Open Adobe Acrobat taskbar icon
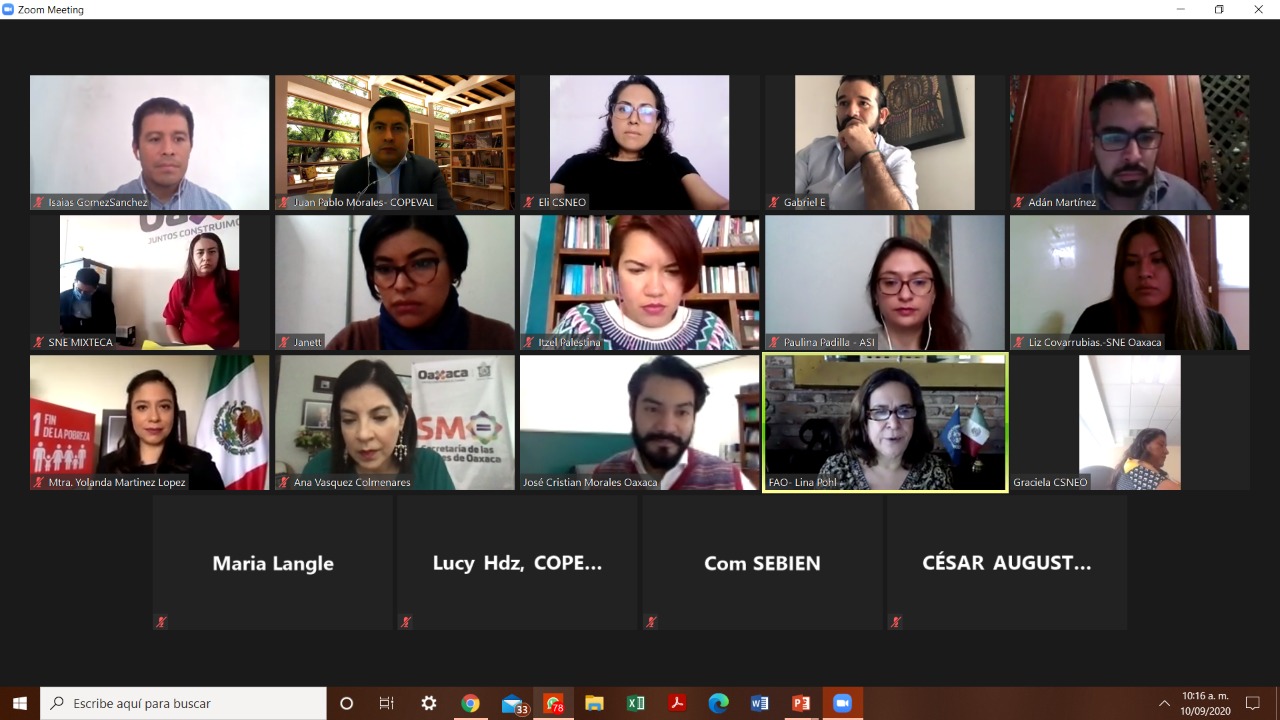 point(677,703)
